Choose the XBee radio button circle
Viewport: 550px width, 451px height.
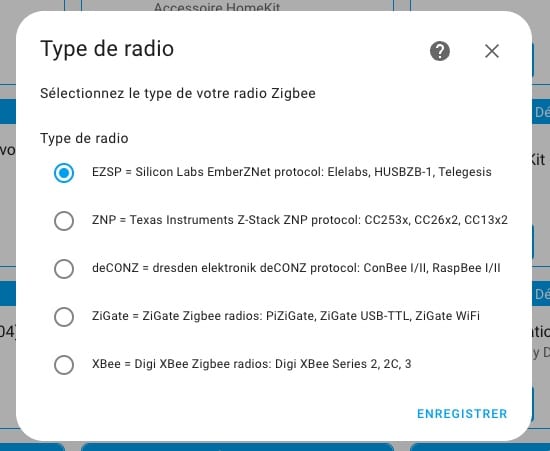pyautogui.click(x=64, y=365)
